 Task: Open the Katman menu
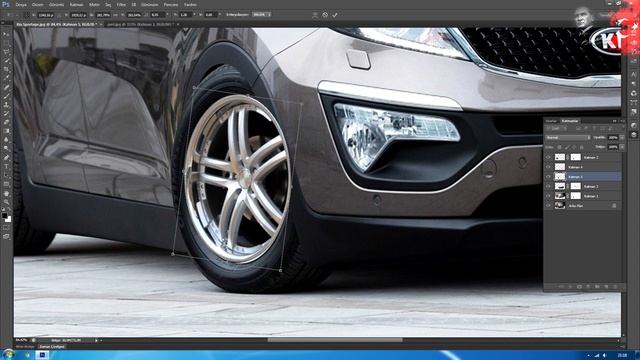coord(76,4)
